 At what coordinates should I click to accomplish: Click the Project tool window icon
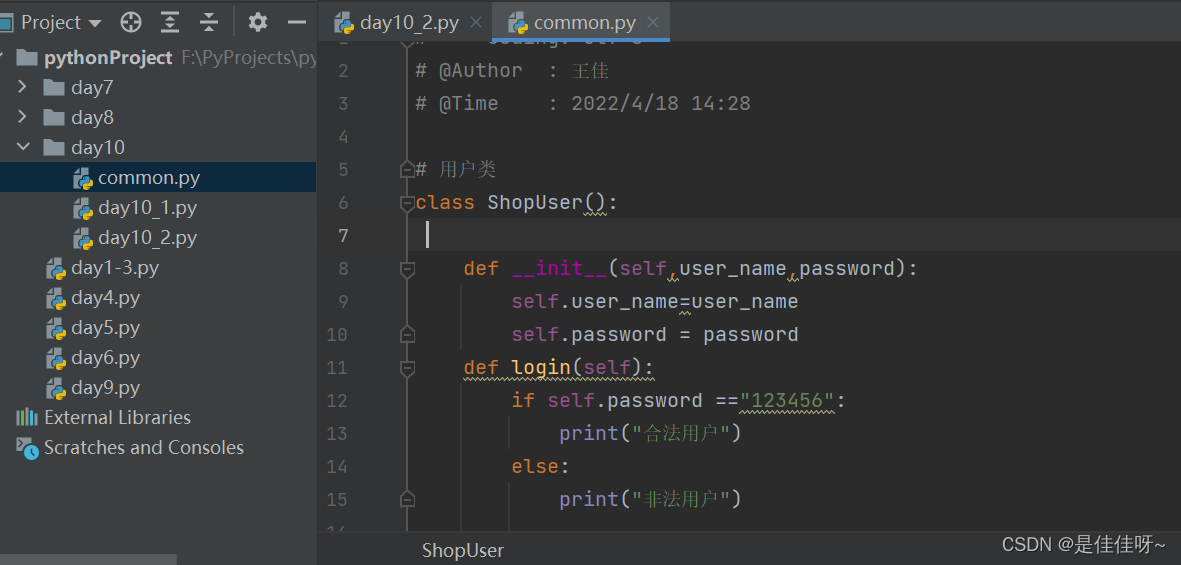(x=6, y=23)
